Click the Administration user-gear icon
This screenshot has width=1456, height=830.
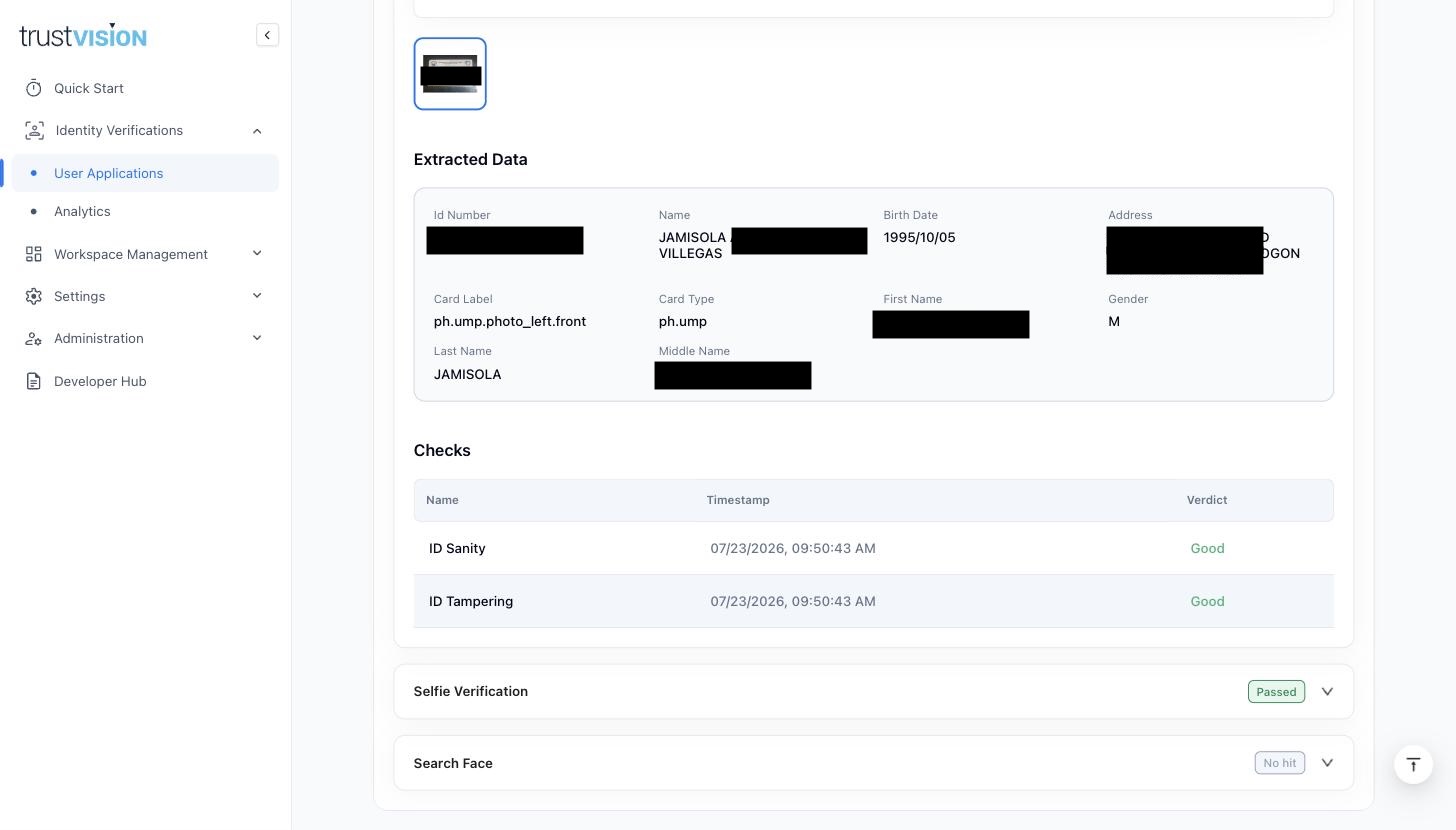pos(34,338)
